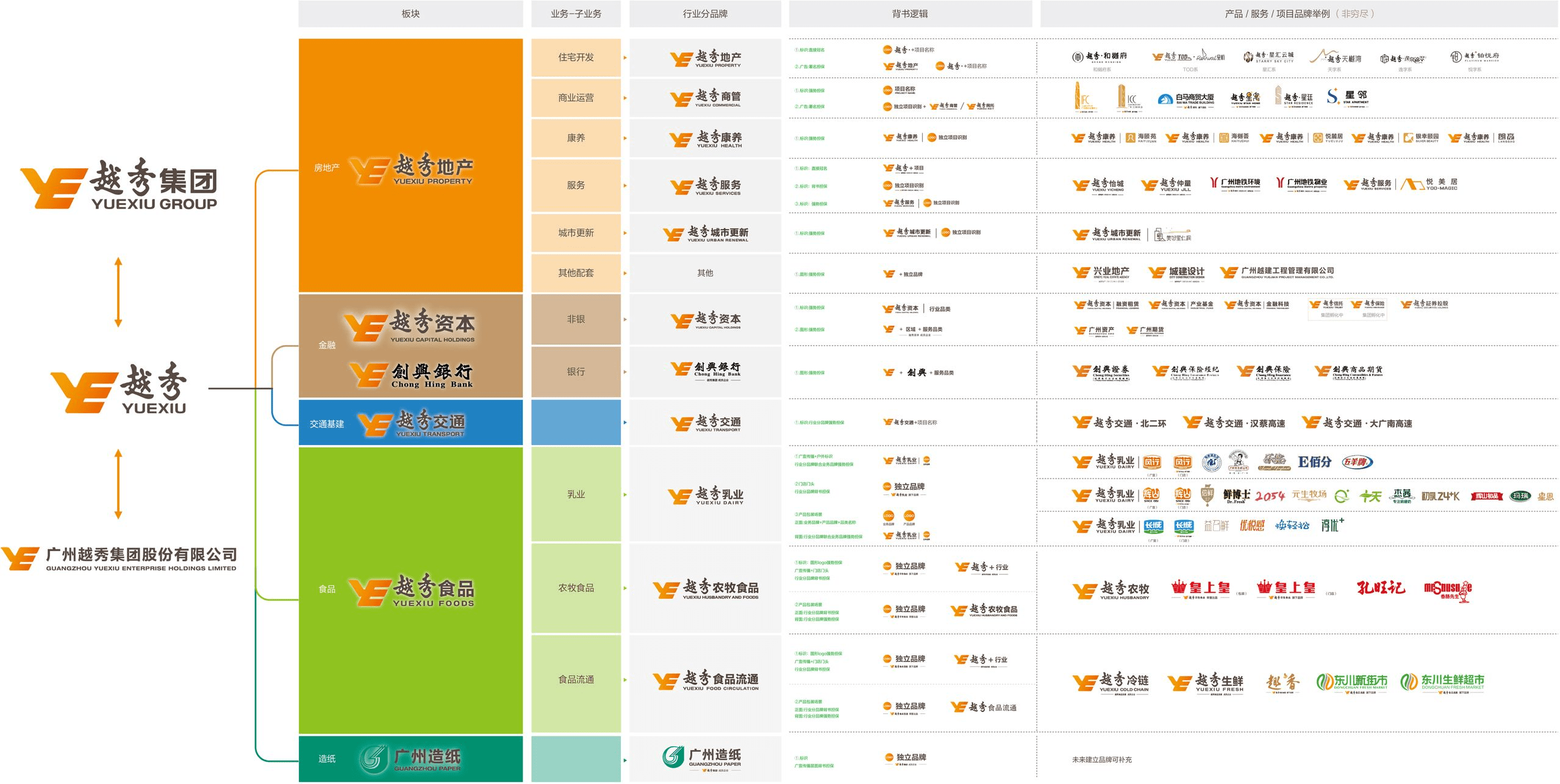Screen dimensions: 1560x784
Task: Click the E佰分 dairy brand logo
Action: (x=1314, y=462)
